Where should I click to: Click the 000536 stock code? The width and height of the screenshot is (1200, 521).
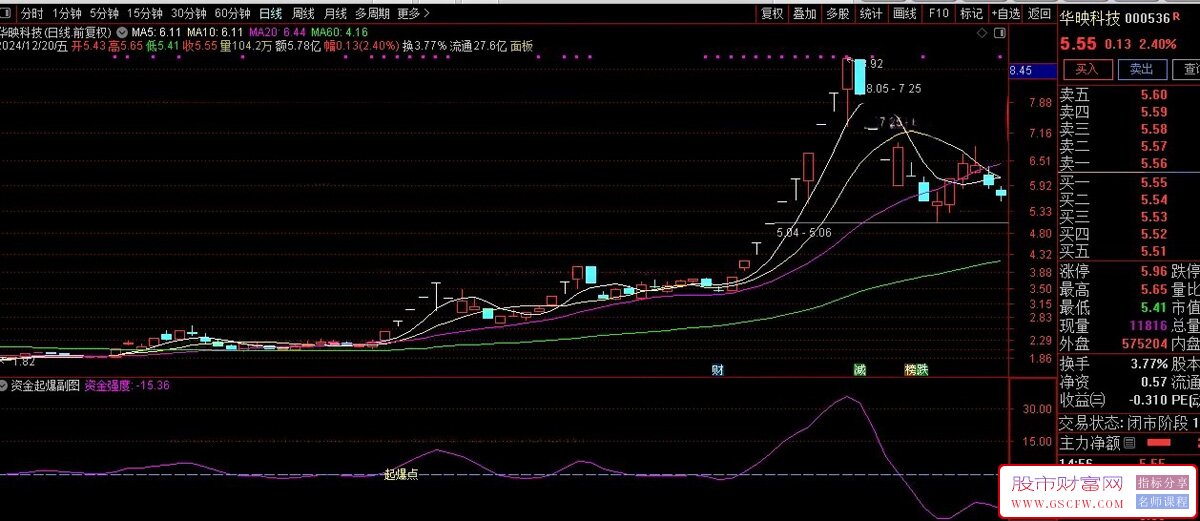click(x=1148, y=17)
